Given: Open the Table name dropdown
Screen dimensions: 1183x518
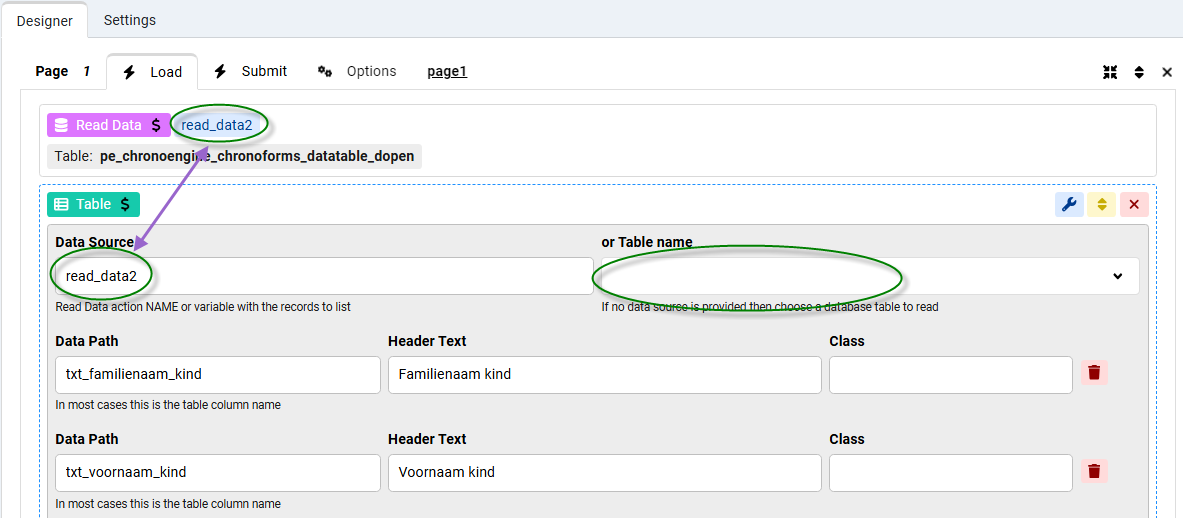Looking at the screenshot, I should pyautogui.click(x=870, y=276).
